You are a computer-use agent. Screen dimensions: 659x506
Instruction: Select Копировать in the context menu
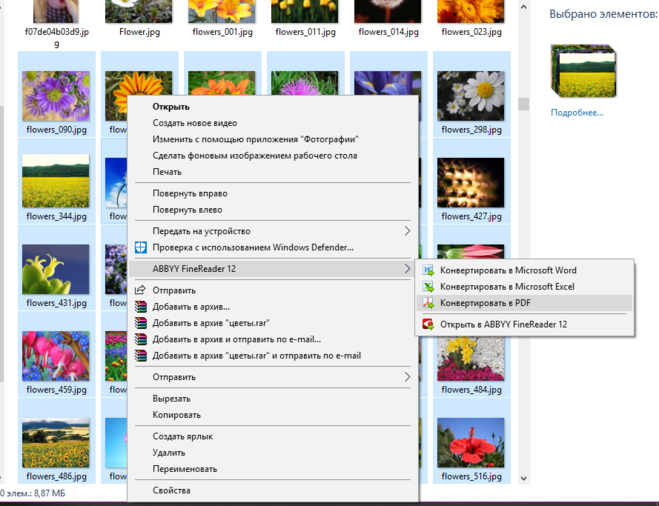click(177, 415)
